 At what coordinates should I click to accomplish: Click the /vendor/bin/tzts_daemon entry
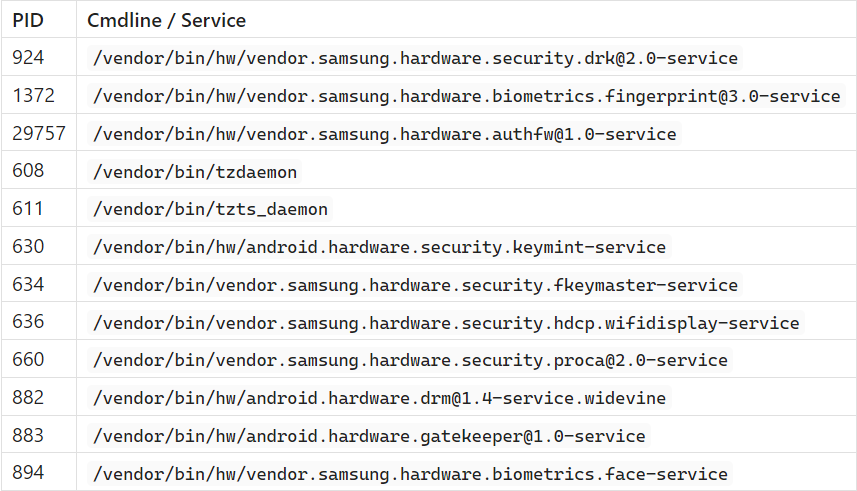click(210, 210)
